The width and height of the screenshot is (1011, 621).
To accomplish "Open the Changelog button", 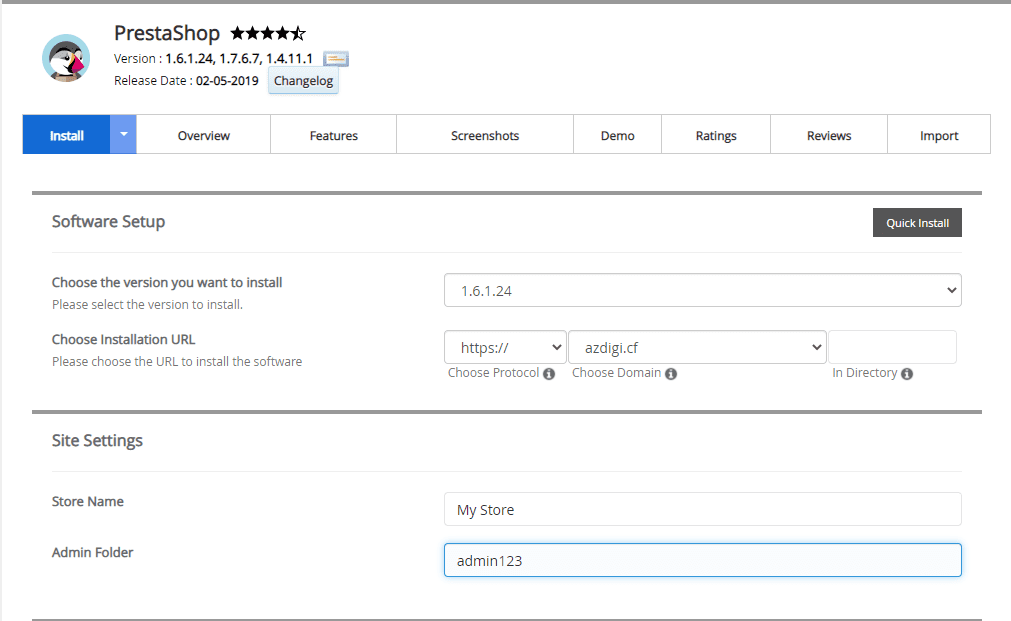I will (x=303, y=81).
